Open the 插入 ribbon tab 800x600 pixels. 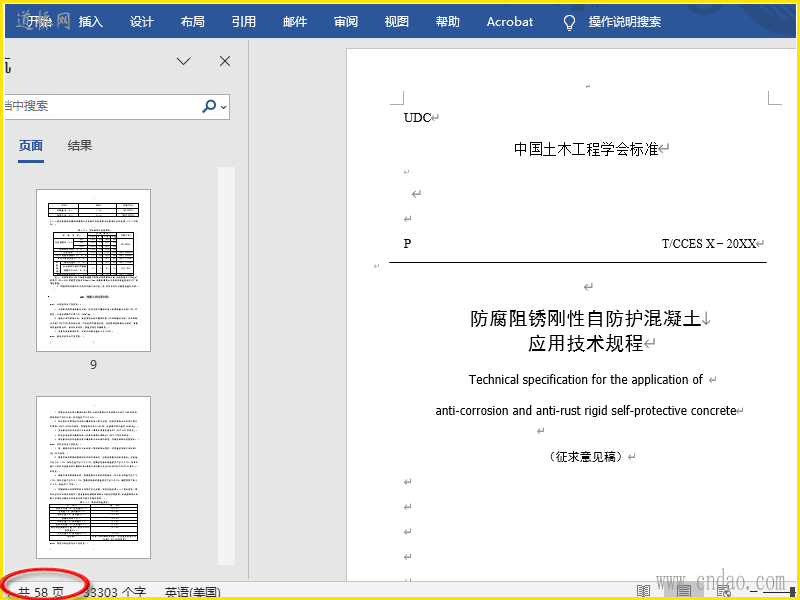(x=91, y=21)
